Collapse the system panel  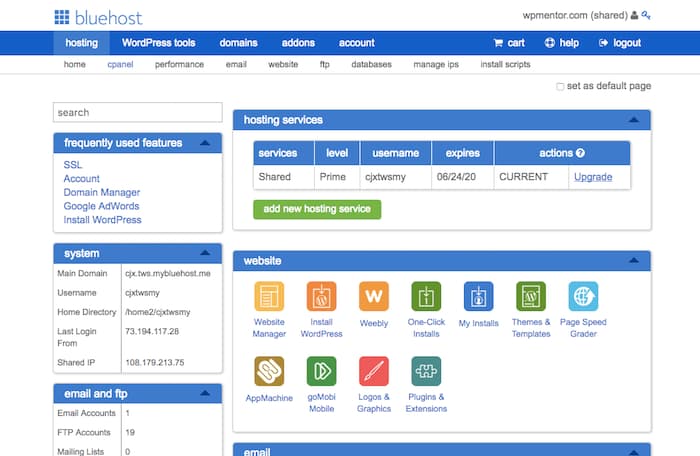205,253
